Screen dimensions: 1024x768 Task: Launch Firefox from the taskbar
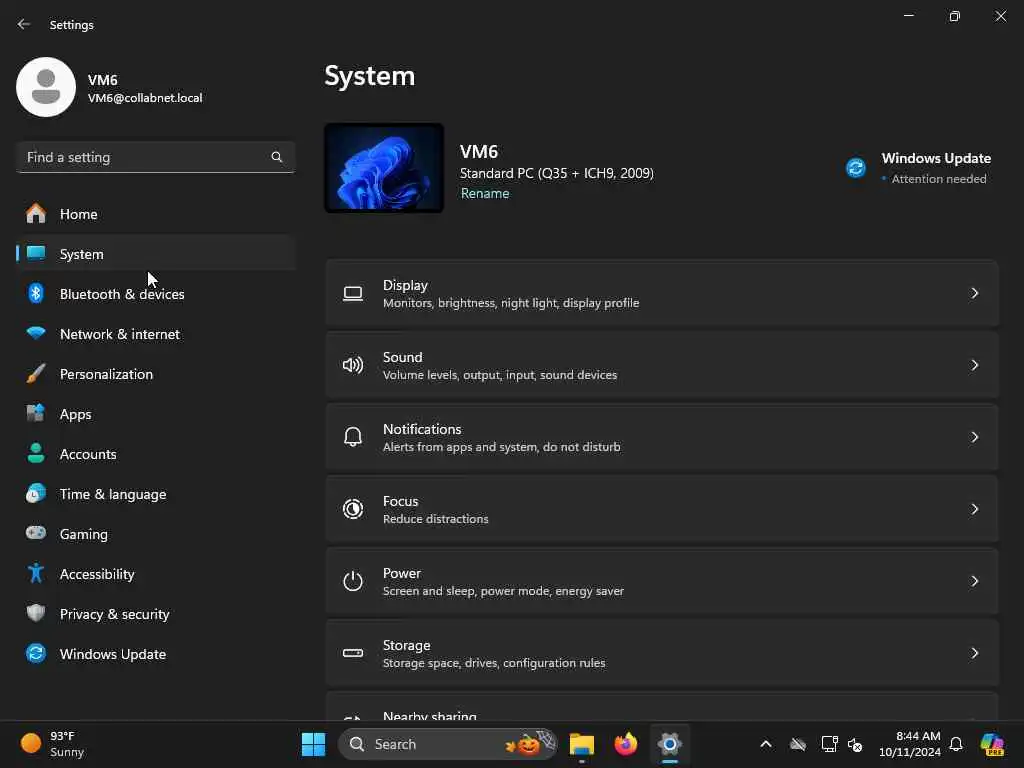(626, 744)
